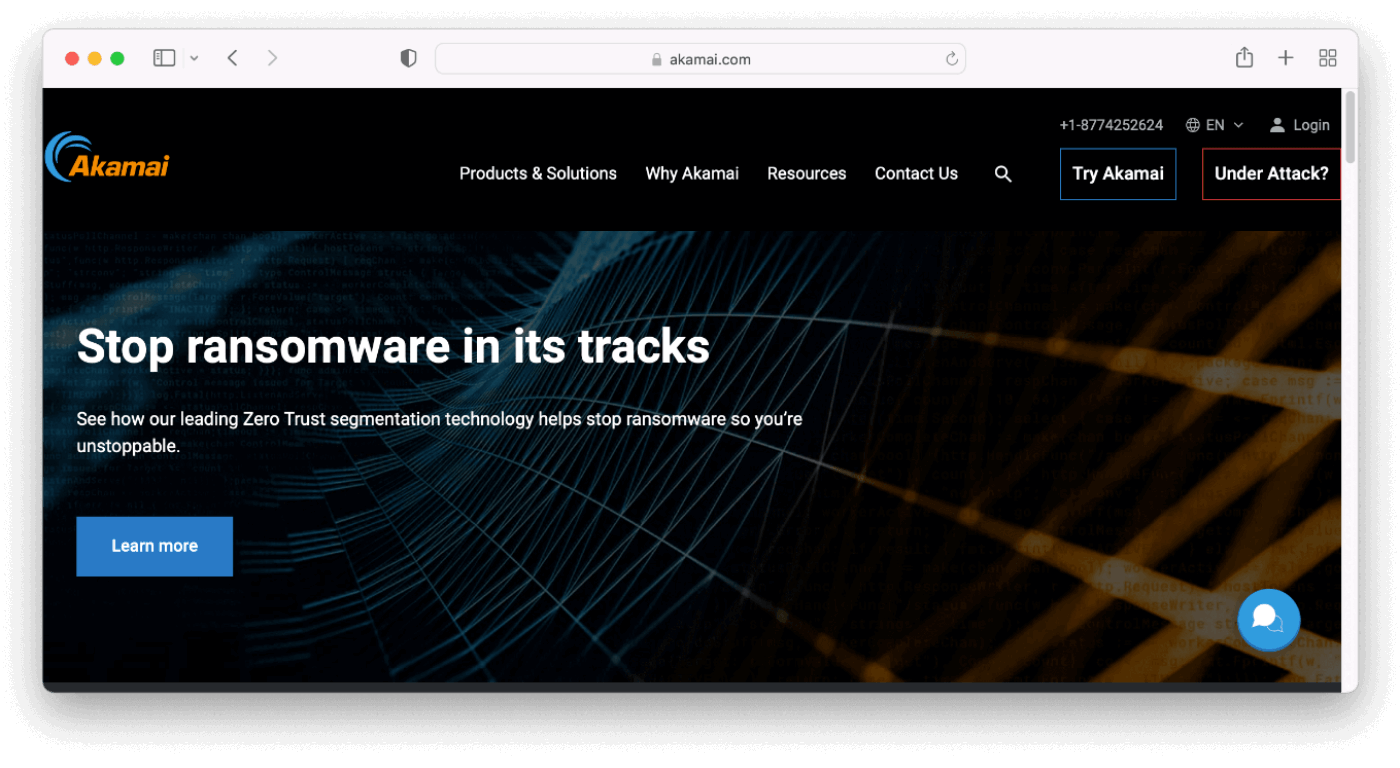Image resolution: width=1400 pixels, height=768 pixels.
Task: Click the Login link
Action: tap(1299, 125)
